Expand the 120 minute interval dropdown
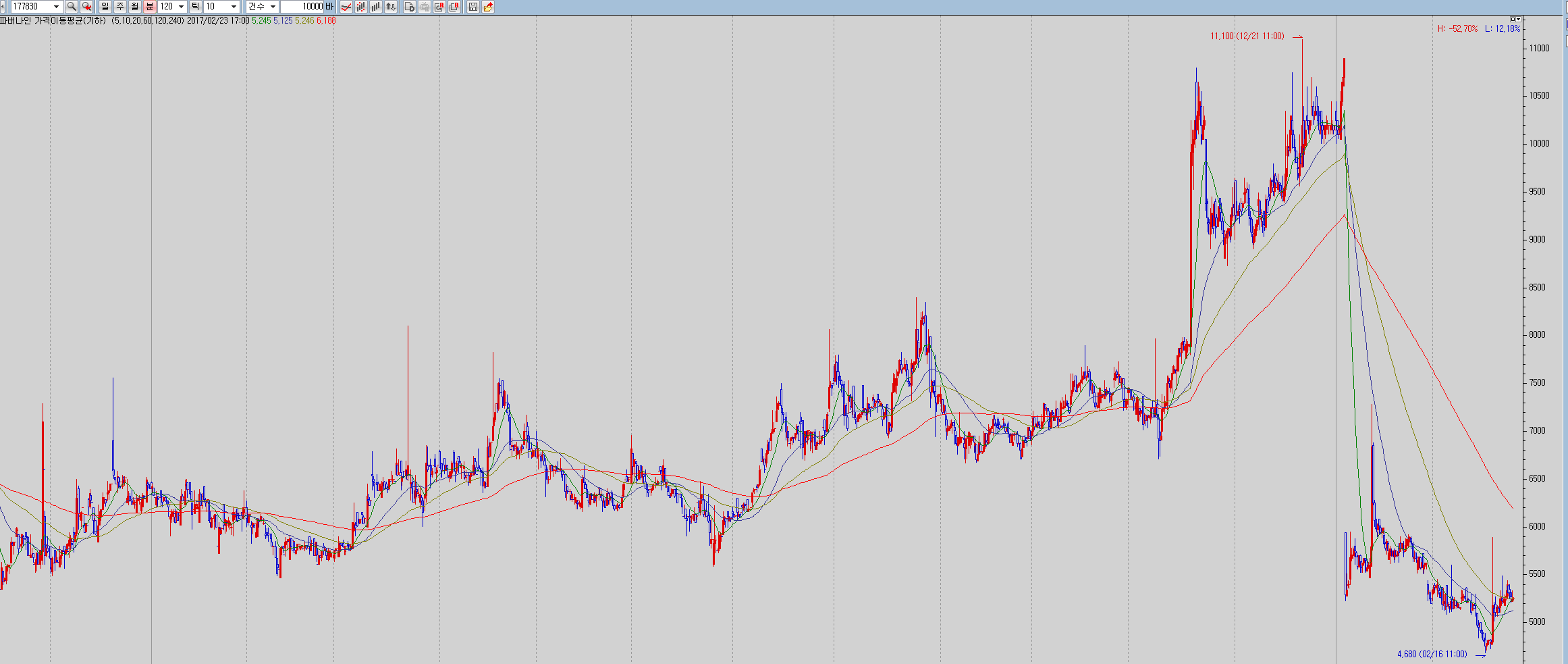Viewport: 1568px width, 664px height. (181, 7)
